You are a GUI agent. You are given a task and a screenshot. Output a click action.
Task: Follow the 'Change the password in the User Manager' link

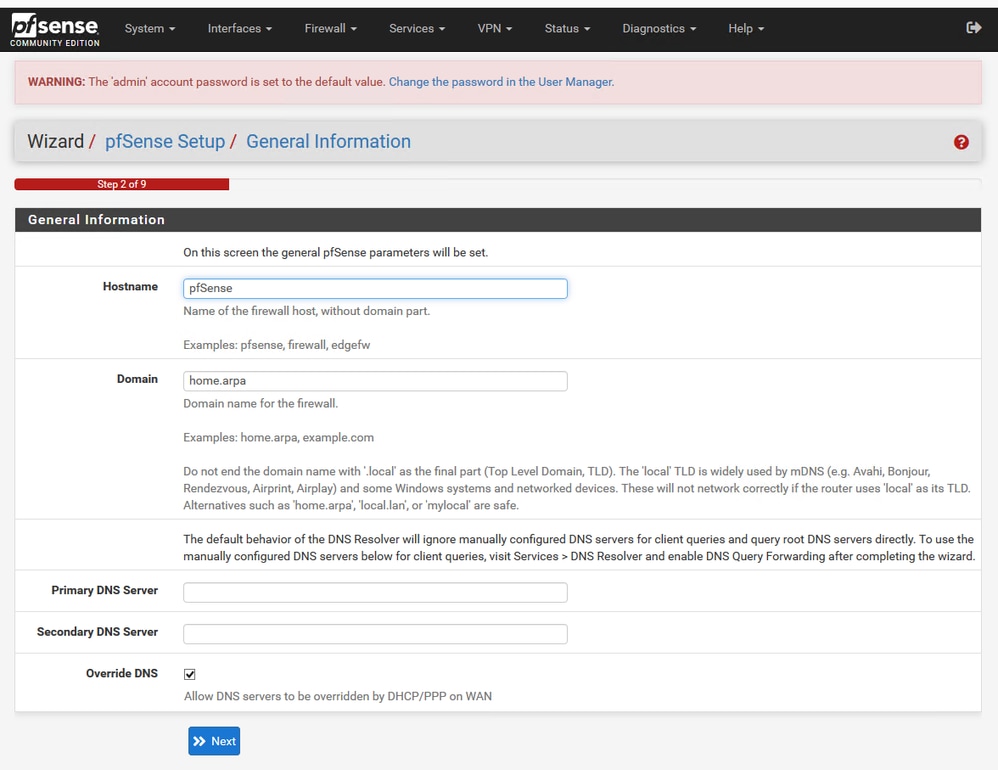[502, 82]
